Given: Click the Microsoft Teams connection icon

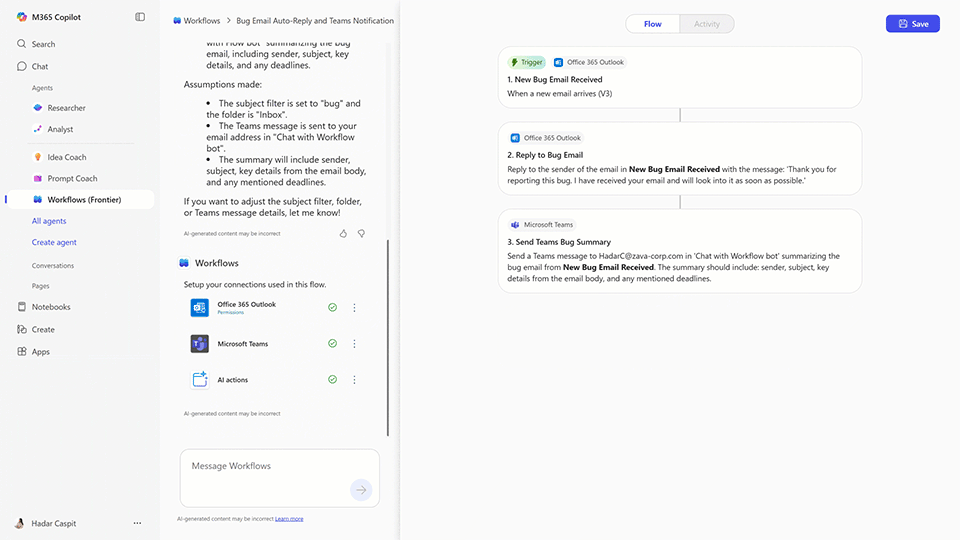Looking at the screenshot, I should coord(200,343).
